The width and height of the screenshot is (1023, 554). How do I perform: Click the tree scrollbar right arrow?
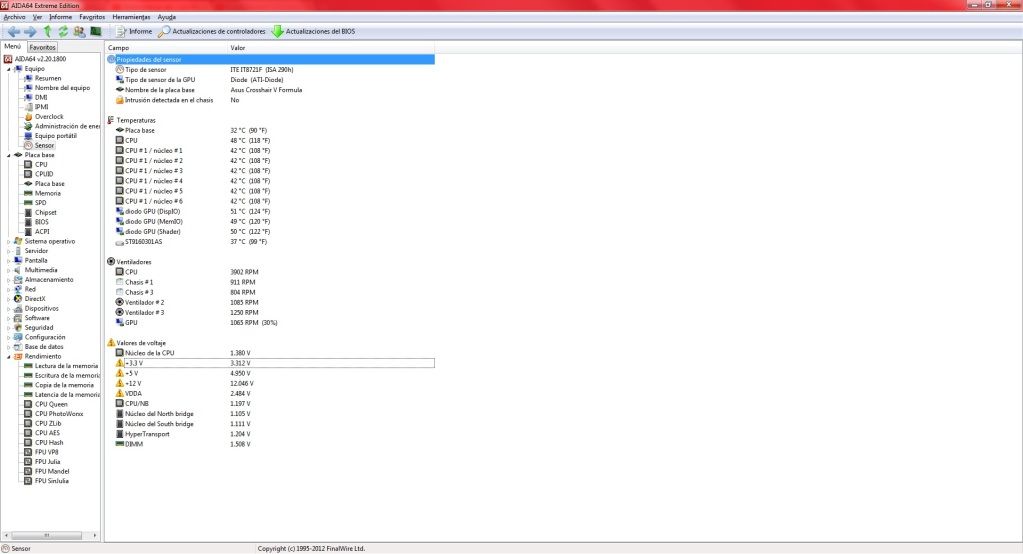95,535
